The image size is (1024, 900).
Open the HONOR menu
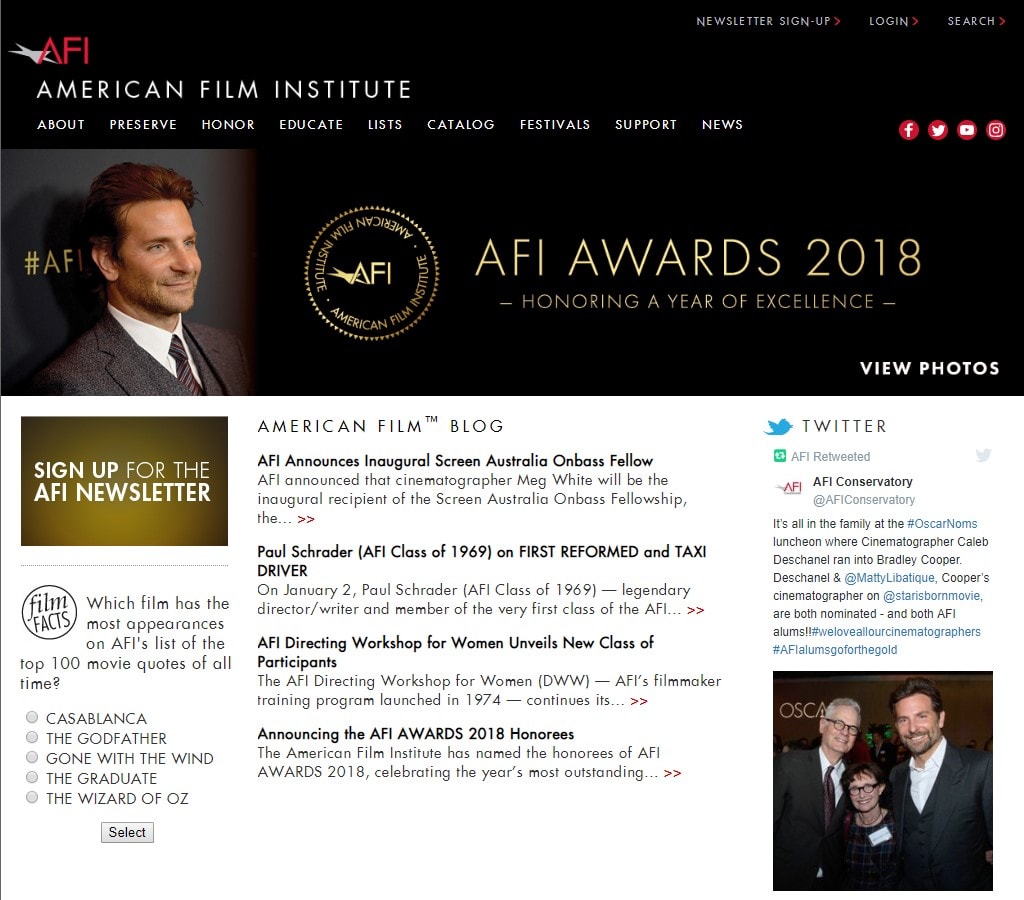click(228, 125)
